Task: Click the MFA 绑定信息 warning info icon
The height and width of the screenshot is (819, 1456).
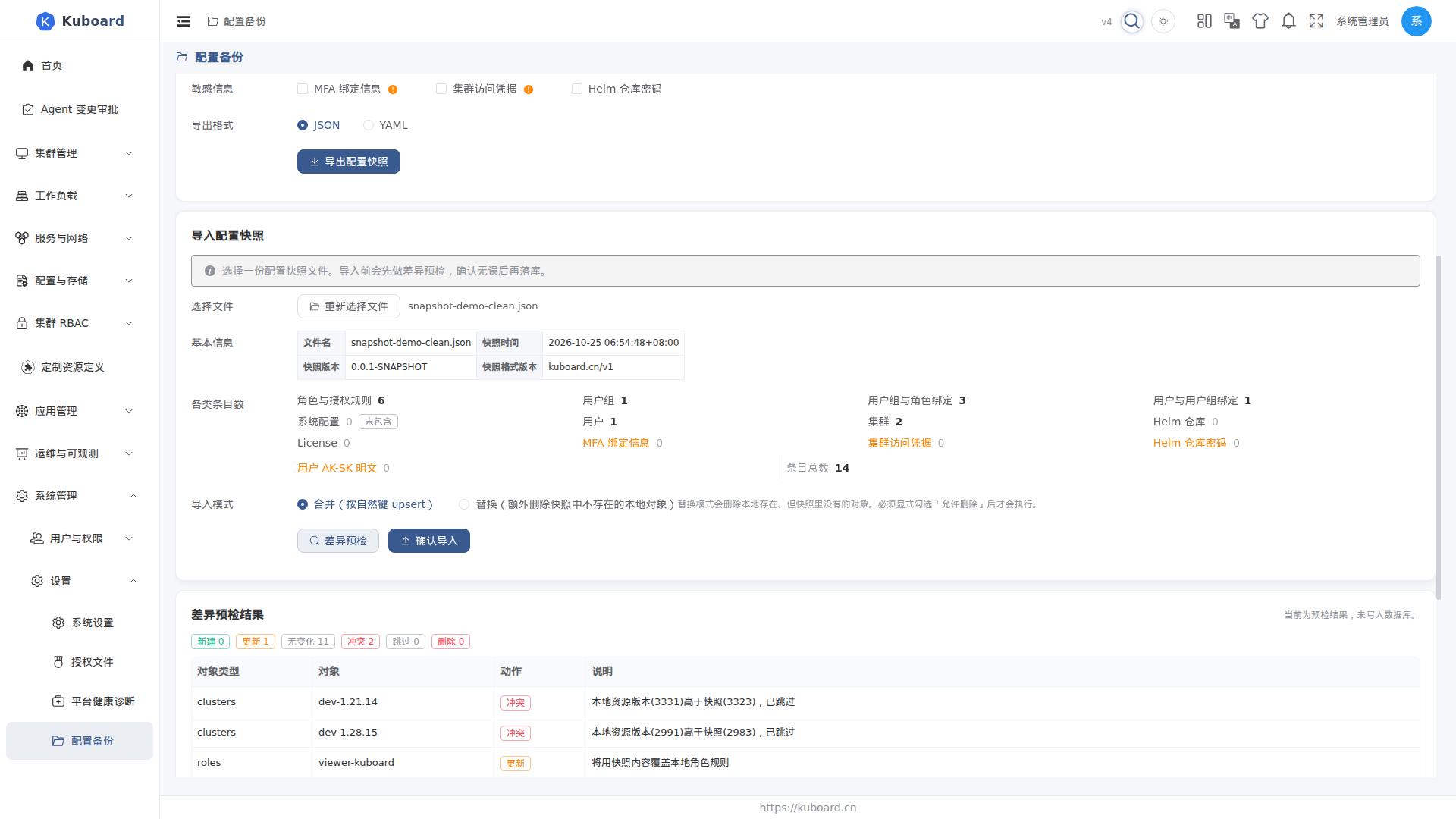Action: (393, 89)
